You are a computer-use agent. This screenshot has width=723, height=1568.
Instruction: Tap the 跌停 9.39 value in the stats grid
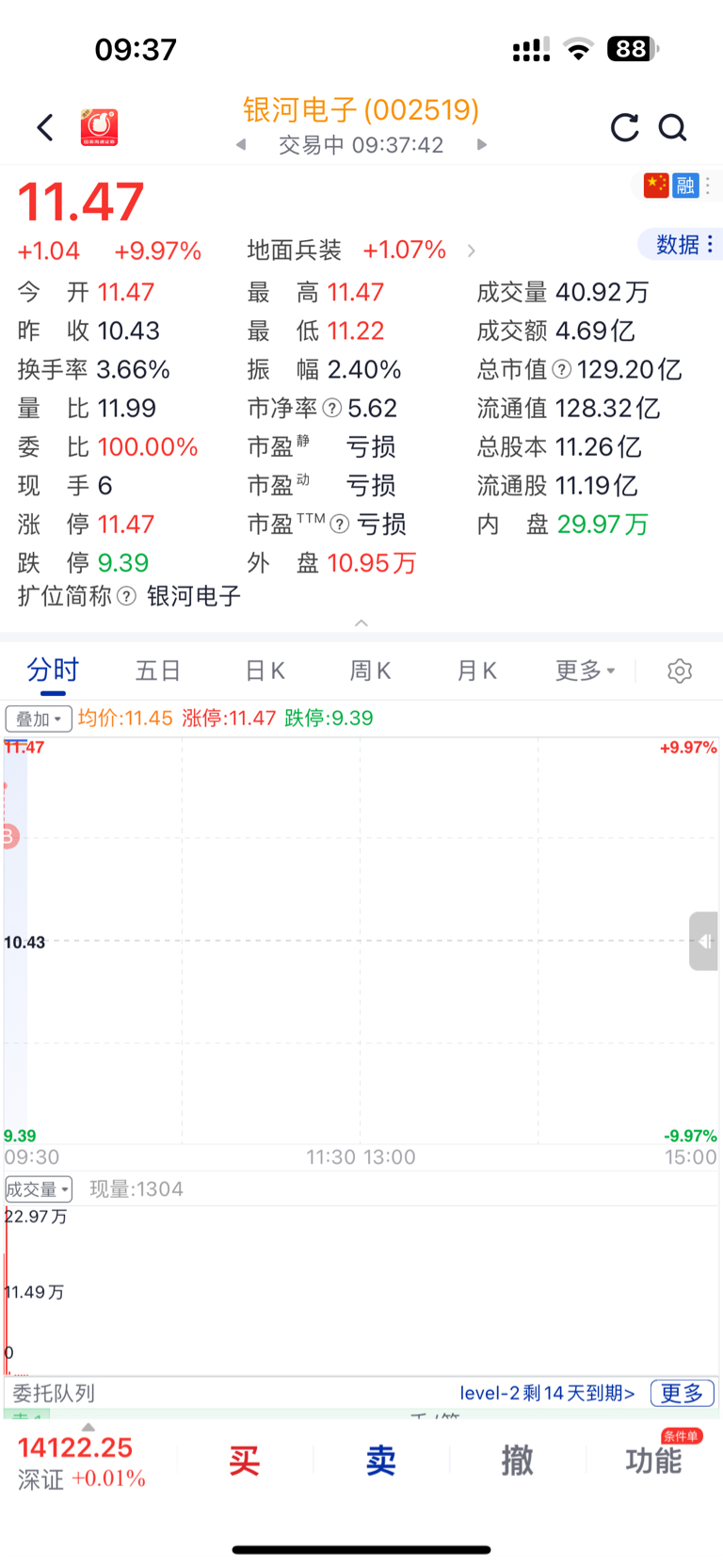(x=123, y=563)
